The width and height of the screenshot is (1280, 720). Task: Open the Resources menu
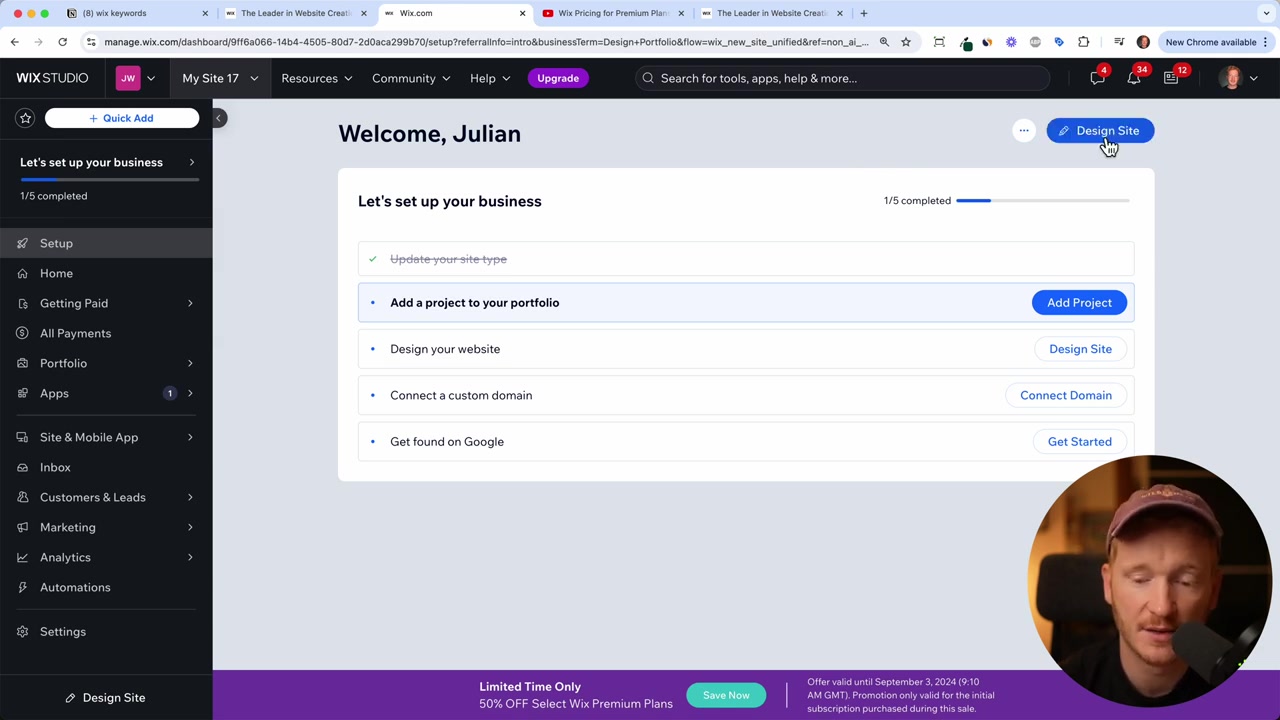click(x=316, y=78)
